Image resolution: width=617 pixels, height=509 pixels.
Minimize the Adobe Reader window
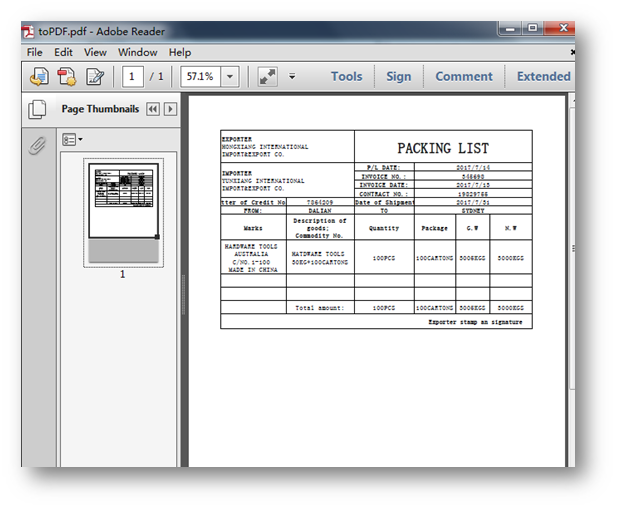[x=510, y=29]
